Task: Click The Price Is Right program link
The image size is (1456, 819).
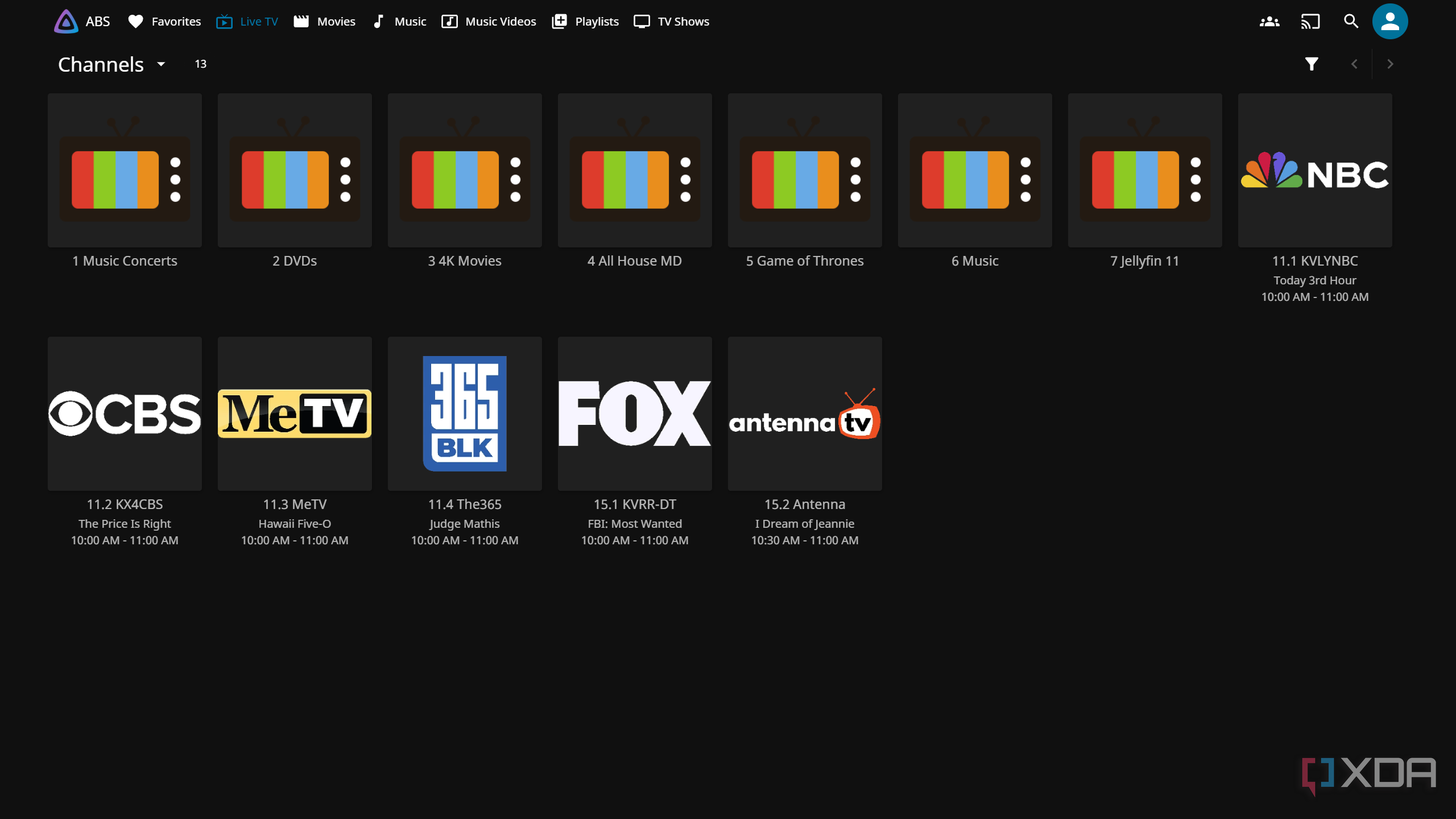Action: (x=125, y=524)
